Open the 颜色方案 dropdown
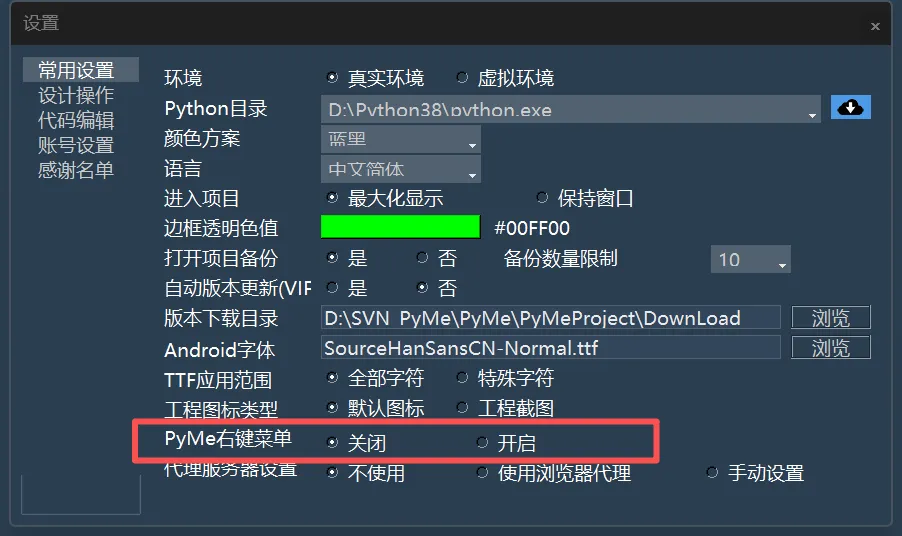 (401, 139)
